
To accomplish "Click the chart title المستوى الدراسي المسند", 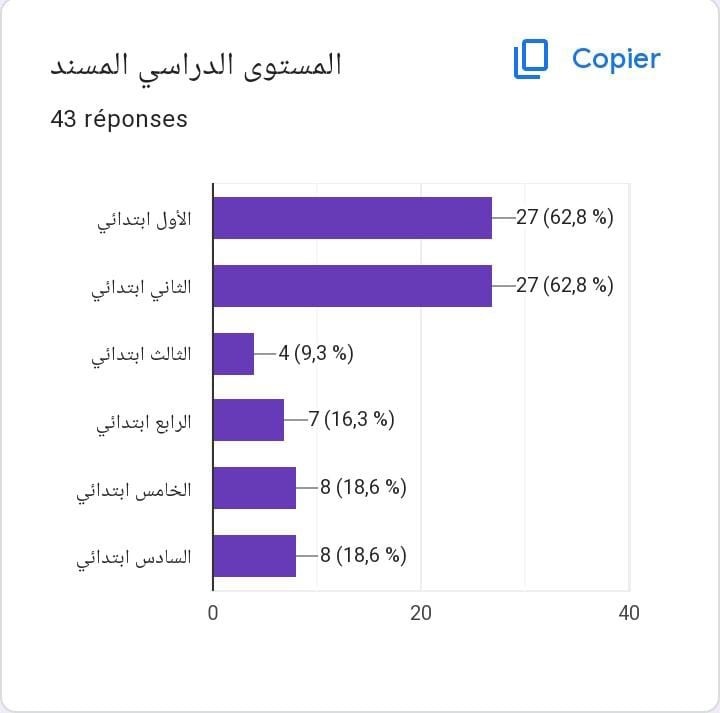I will (196, 65).
